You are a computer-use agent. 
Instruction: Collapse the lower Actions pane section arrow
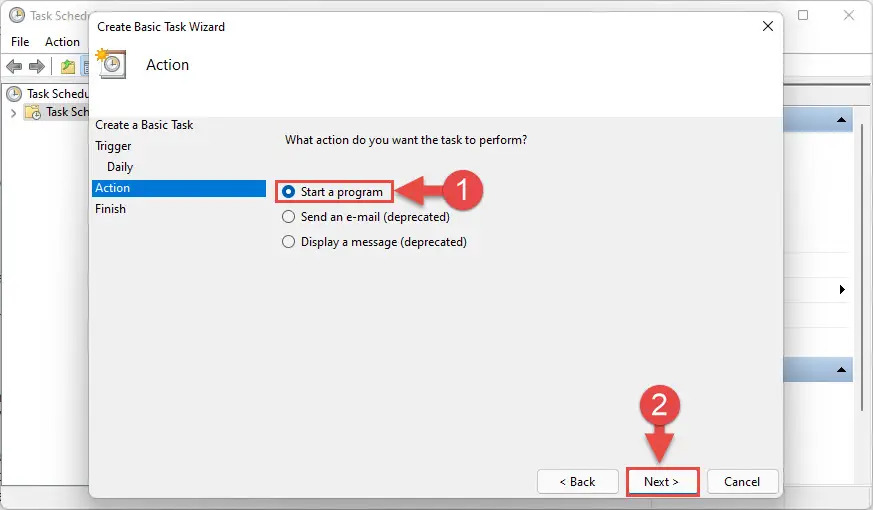point(841,370)
